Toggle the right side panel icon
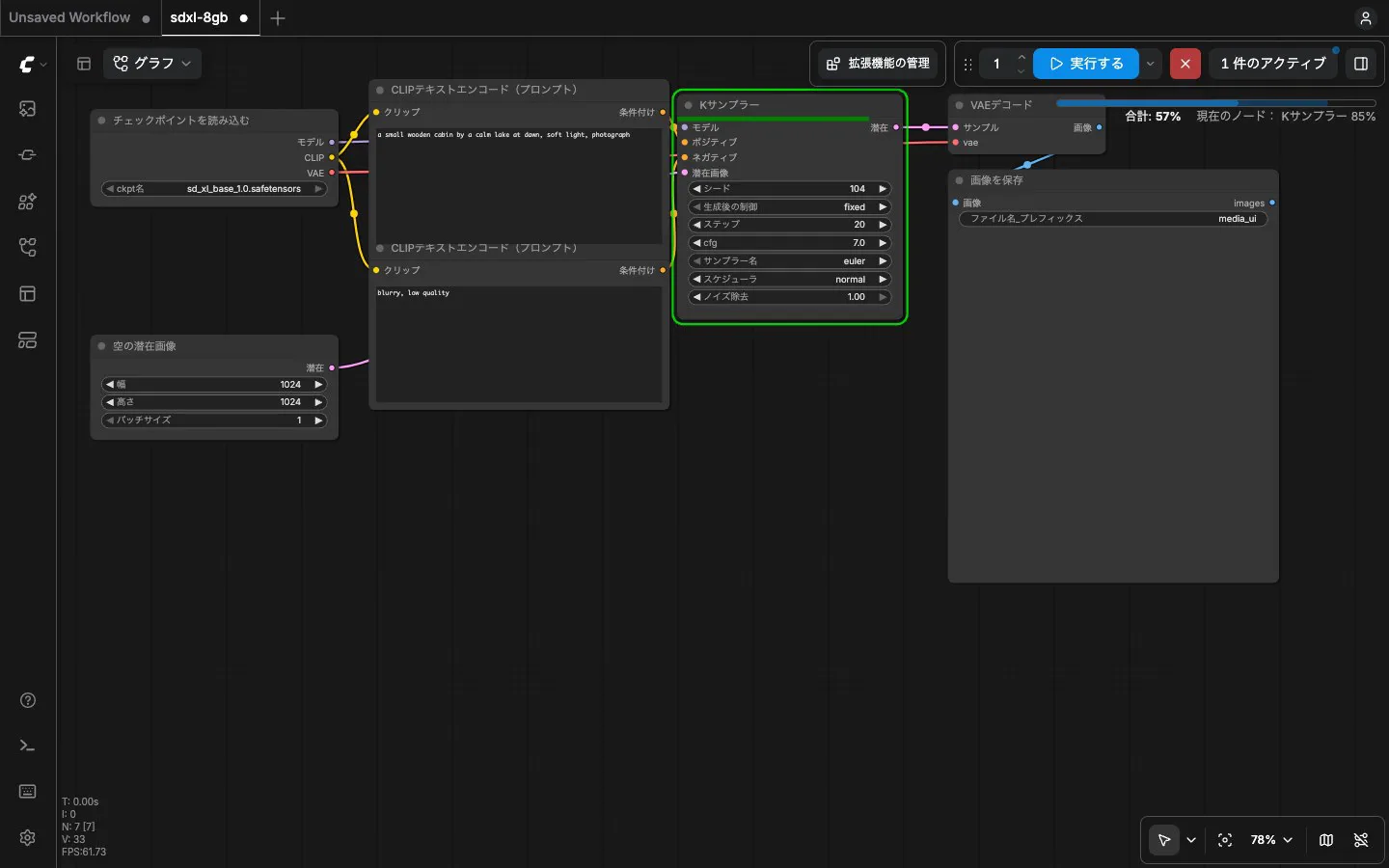1389x868 pixels. pyautogui.click(x=1361, y=64)
